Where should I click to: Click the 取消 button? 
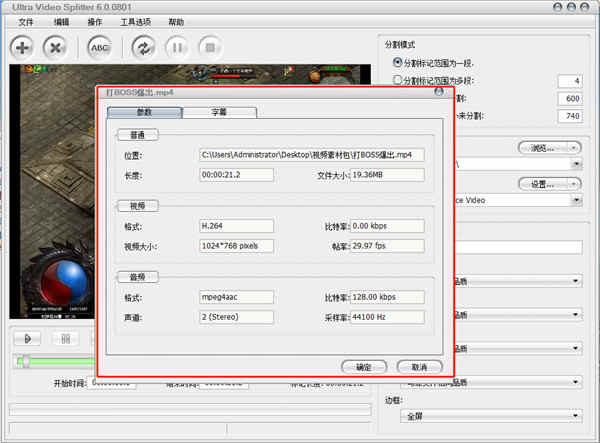click(420, 367)
